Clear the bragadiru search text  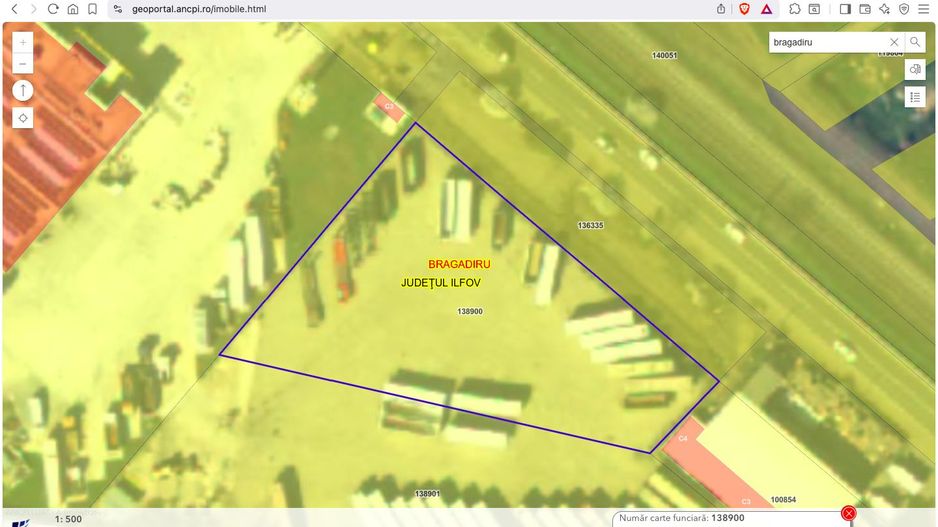click(x=894, y=42)
